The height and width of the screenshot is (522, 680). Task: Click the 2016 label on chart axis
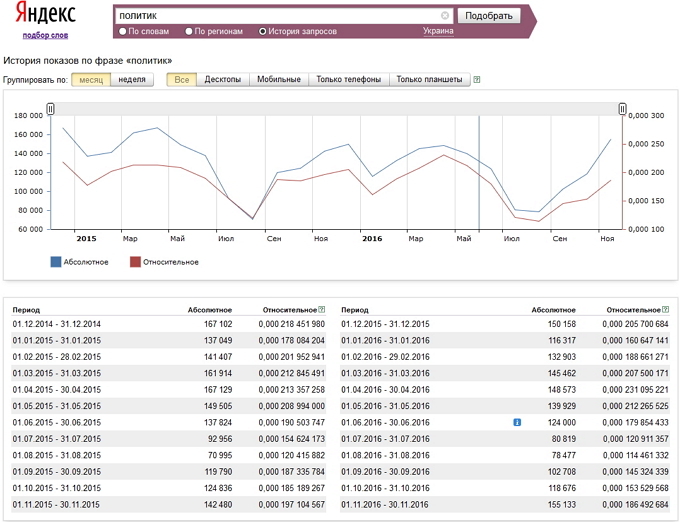372,238
